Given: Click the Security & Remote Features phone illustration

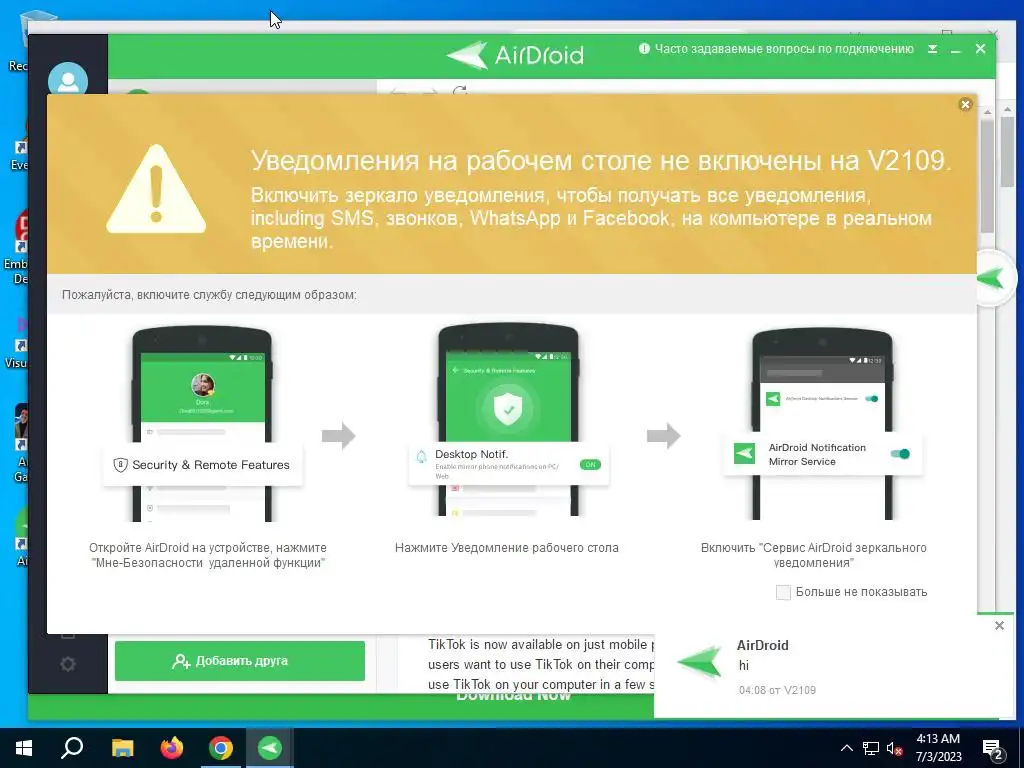Looking at the screenshot, I should coord(202,424).
